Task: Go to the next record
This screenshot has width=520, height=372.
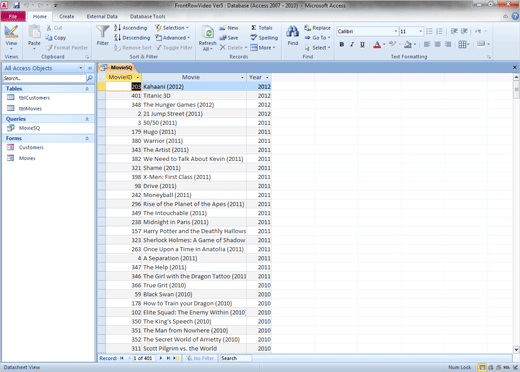Action: coord(161,358)
